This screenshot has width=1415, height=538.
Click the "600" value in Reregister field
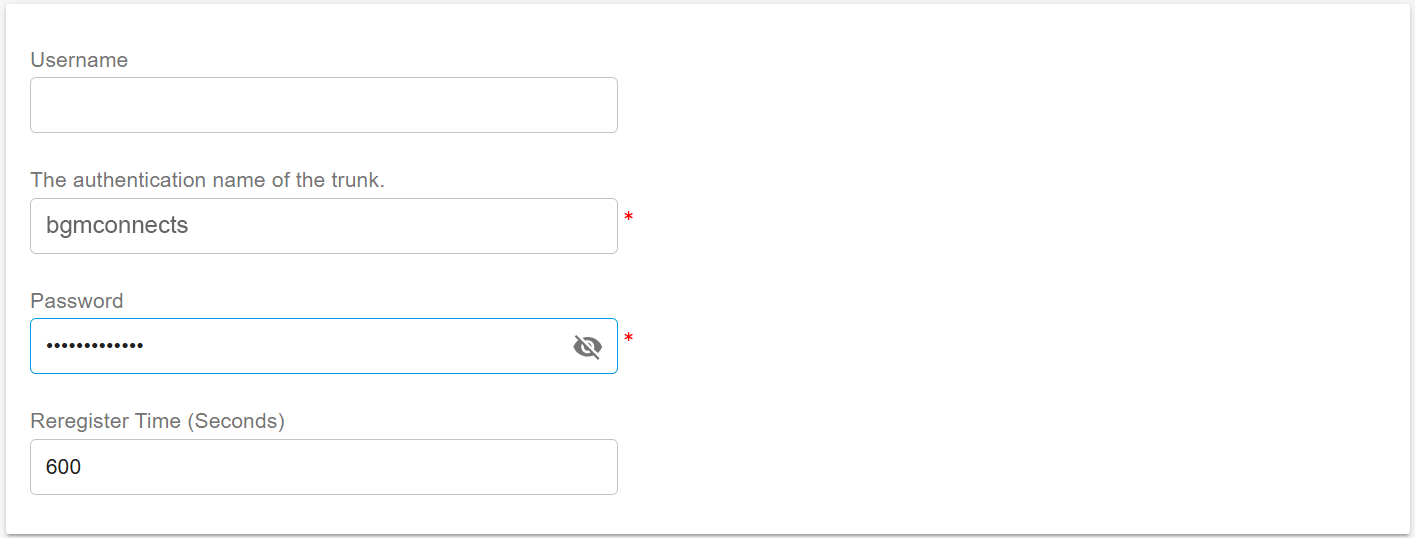coord(63,467)
